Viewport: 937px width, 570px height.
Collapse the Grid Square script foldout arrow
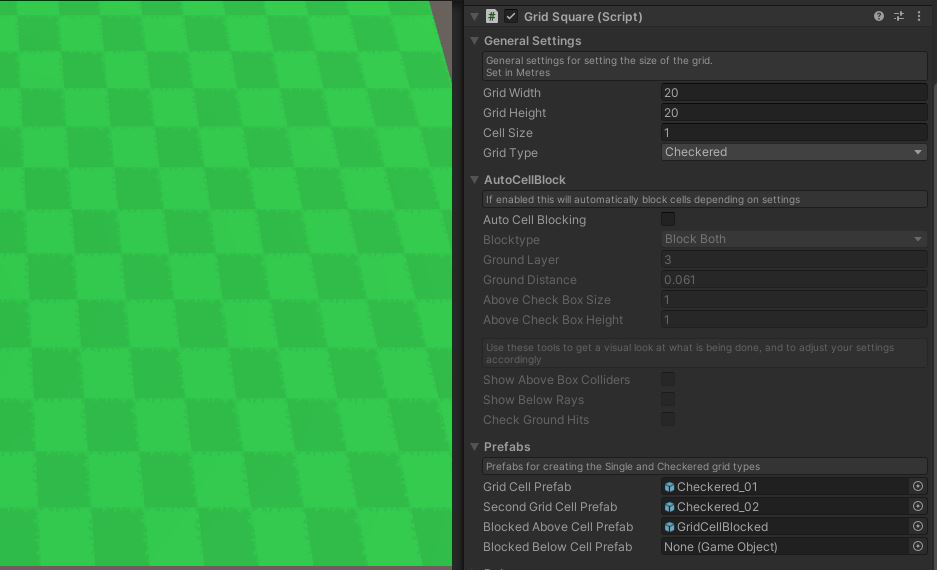click(474, 16)
